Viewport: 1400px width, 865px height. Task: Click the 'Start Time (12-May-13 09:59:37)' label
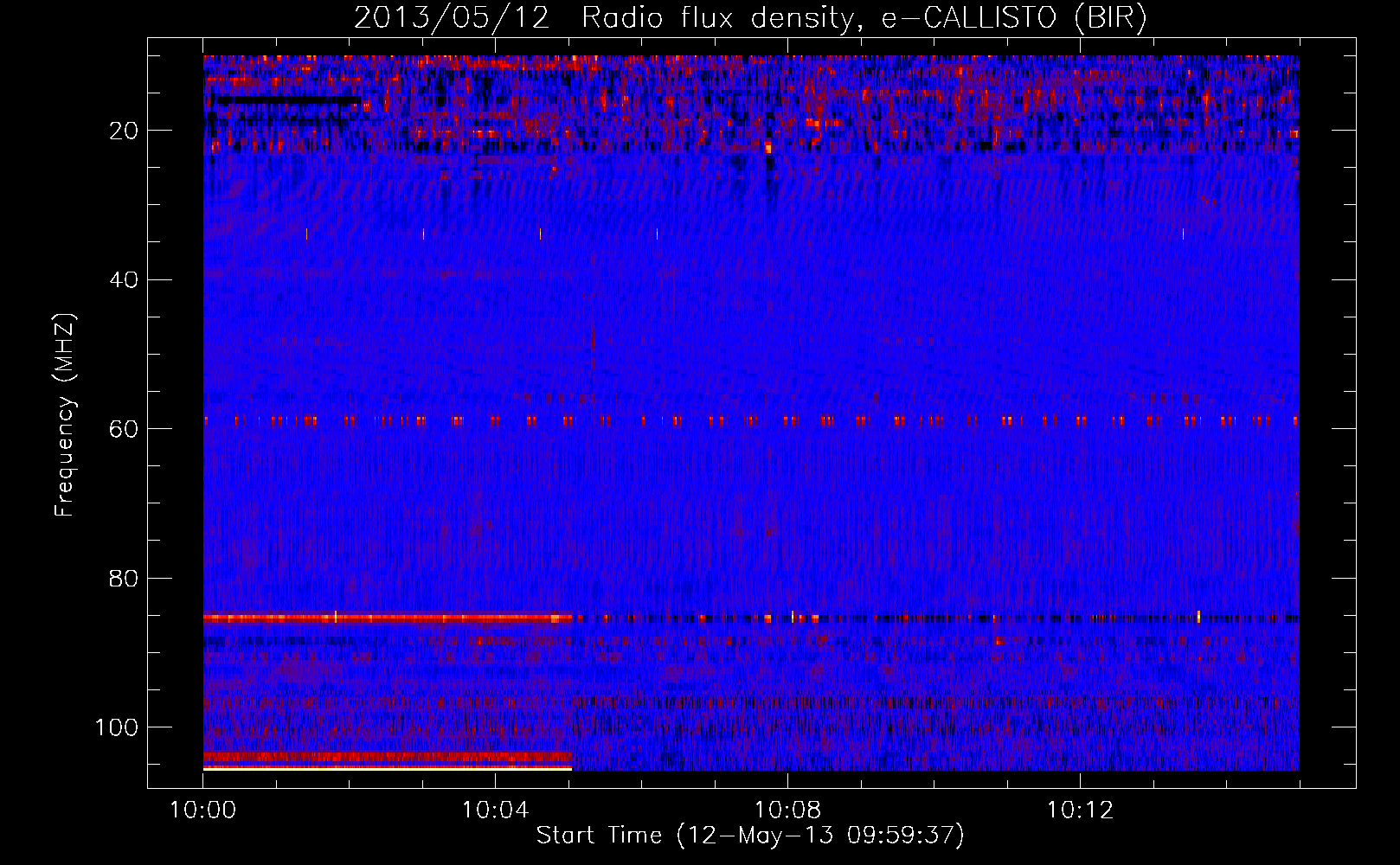(750, 836)
